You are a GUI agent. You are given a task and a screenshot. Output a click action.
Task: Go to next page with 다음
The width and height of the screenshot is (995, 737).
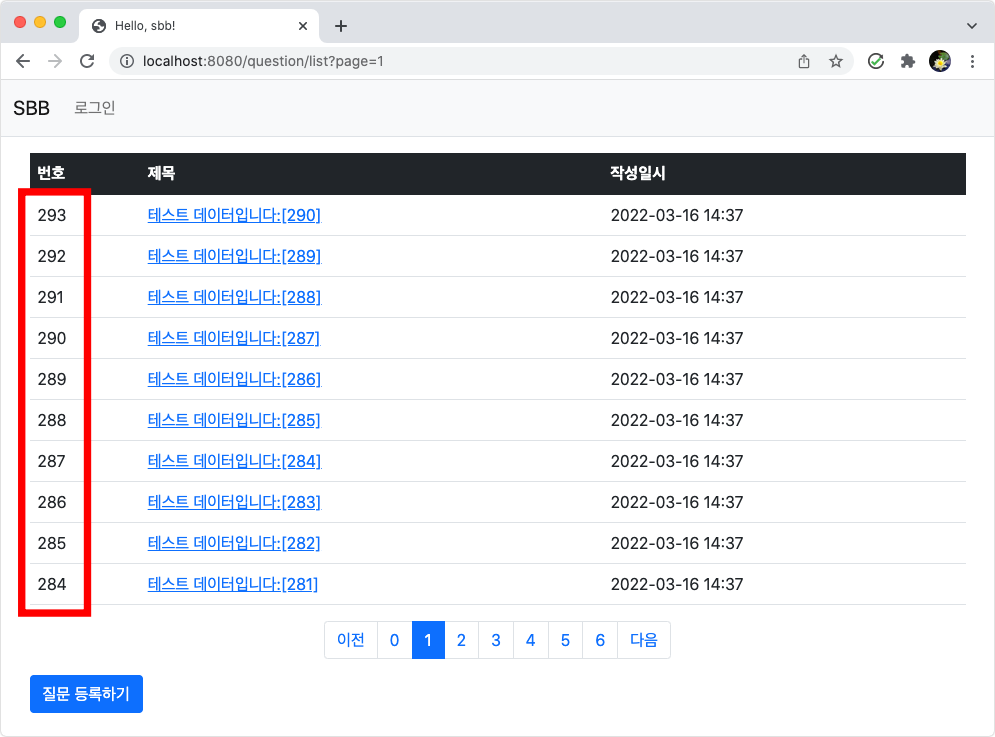pyautogui.click(x=643, y=640)
